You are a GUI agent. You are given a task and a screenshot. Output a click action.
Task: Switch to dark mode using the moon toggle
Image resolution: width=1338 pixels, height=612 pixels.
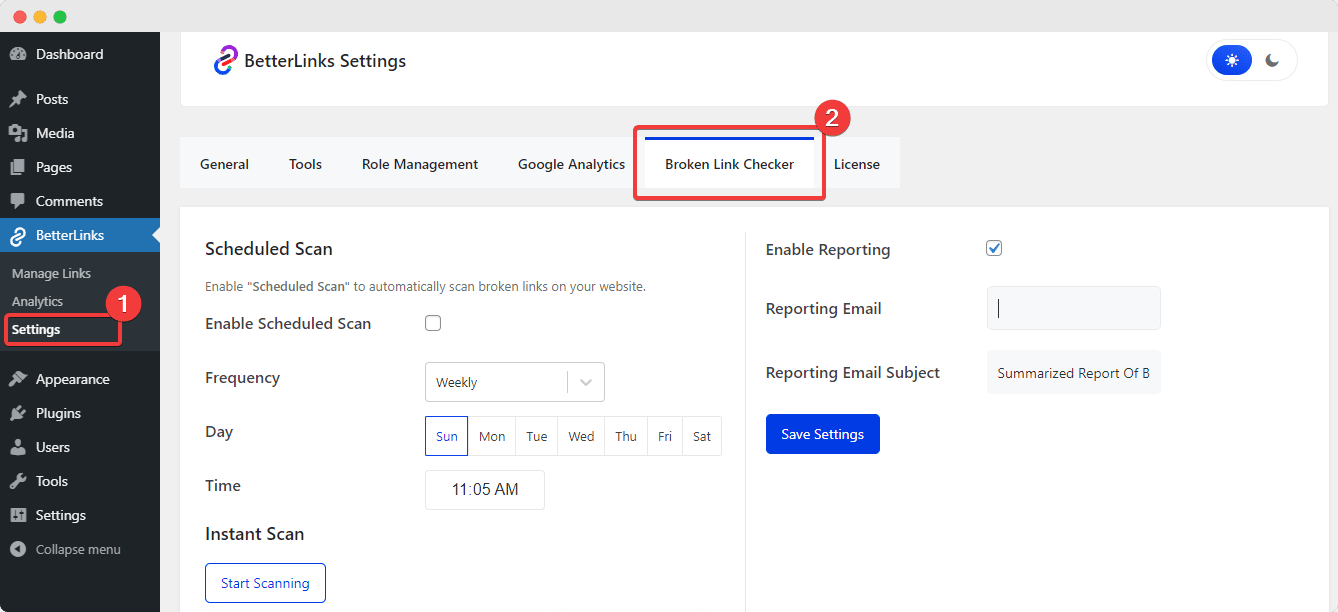[1272, 60]
